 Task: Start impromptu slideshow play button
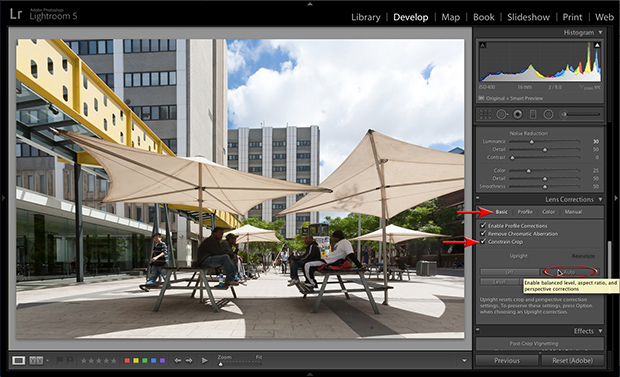point(204,360)
